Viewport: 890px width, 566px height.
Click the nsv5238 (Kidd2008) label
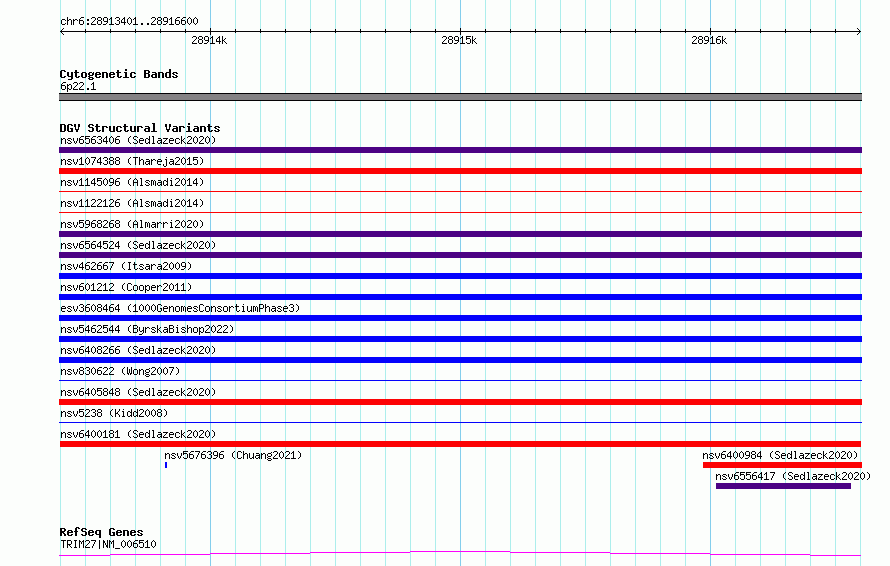(114, 413)
